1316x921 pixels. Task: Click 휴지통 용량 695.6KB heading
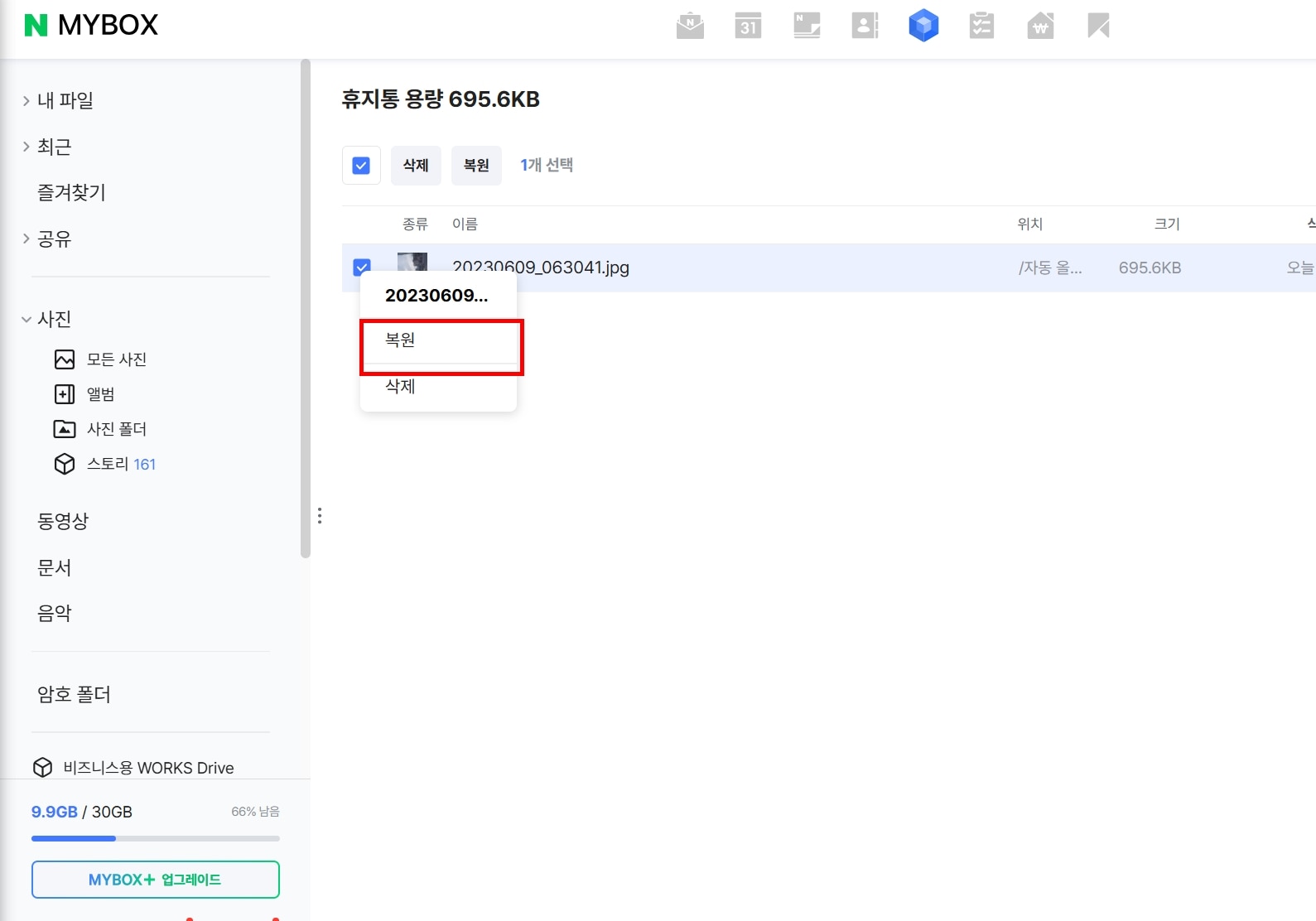coord(441,99)
